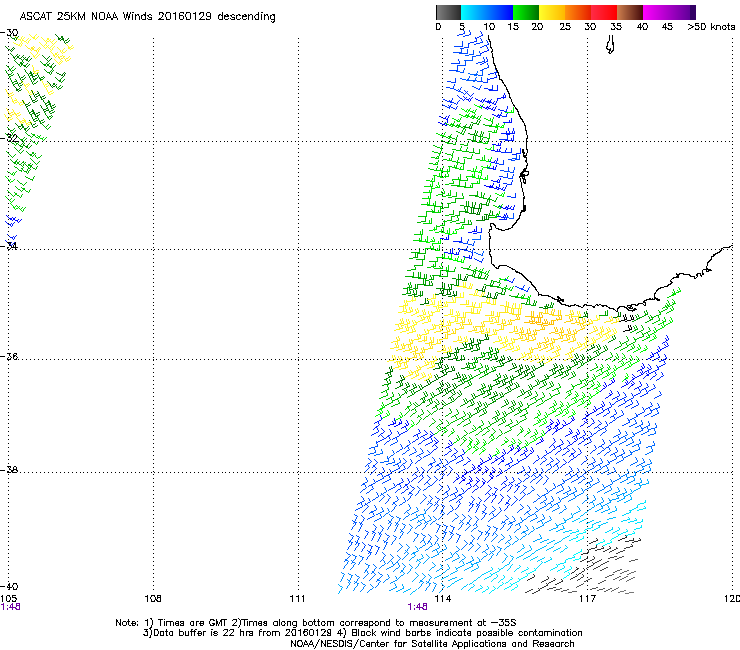Click the cyan-to-blue 5-15 knots legend swatch
Viewport: 740px width, 650px height.
(487, 12)
